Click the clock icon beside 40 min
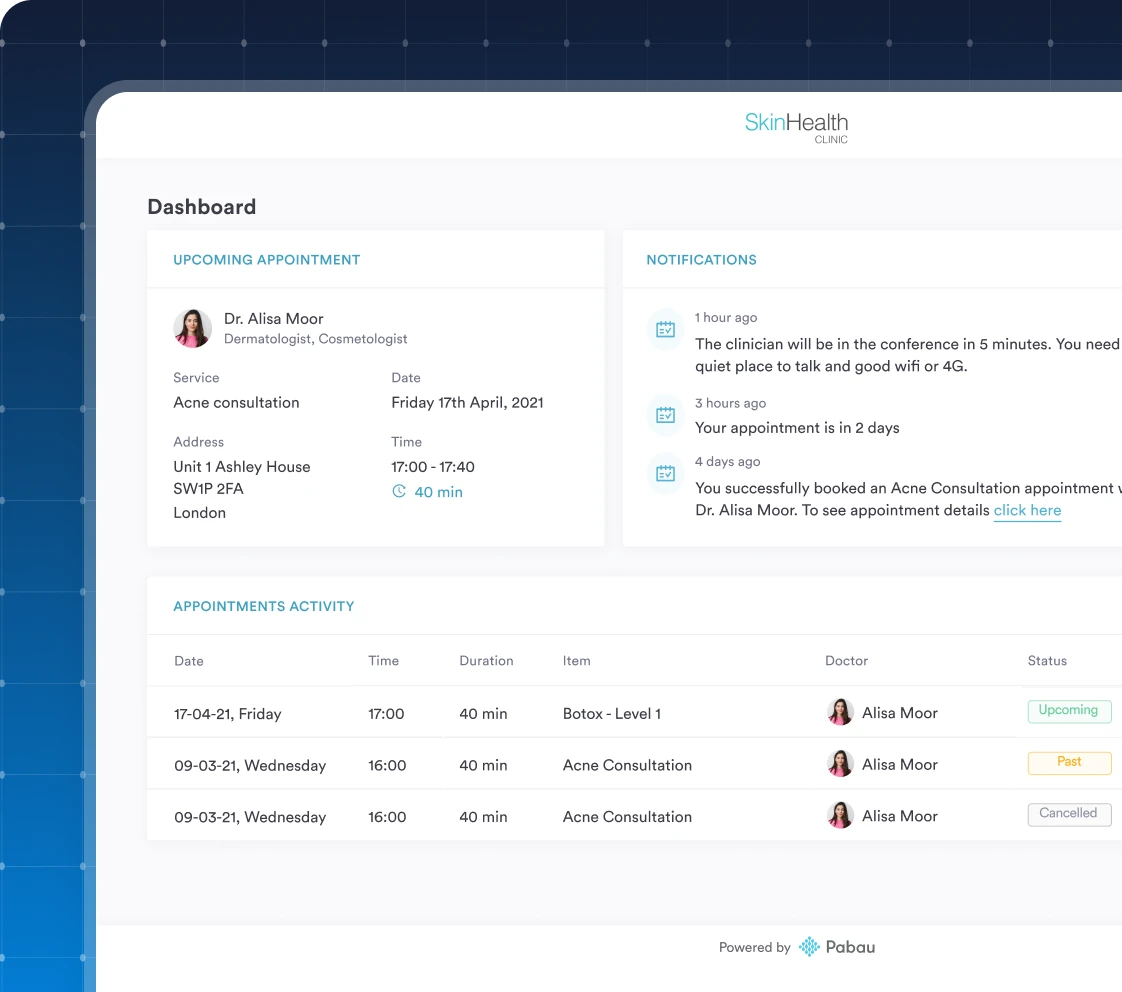This screenshot has height=992, width=1122. coord(399,492)
